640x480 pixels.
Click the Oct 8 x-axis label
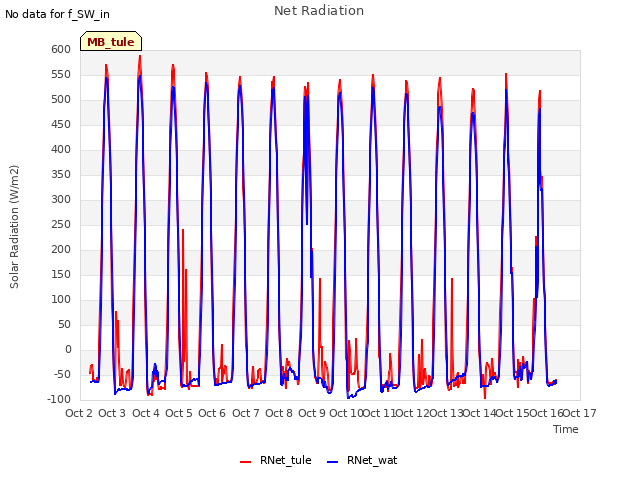(279, 413)
